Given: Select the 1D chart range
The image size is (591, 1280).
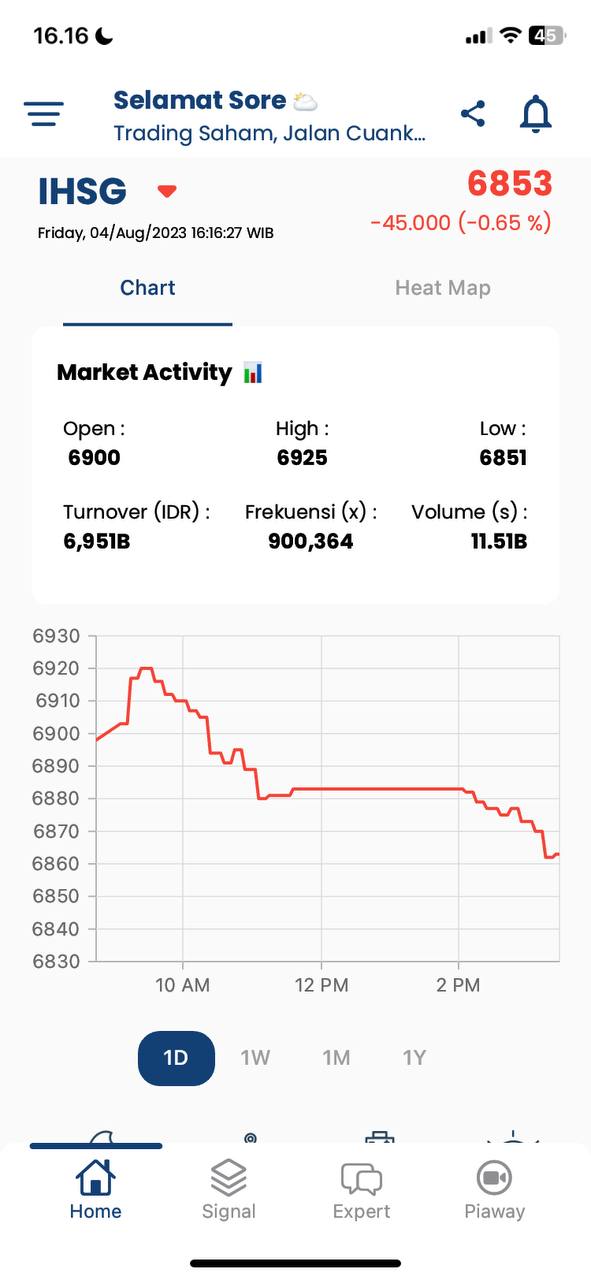Looking at the screenshot, I should (176, 1058).
